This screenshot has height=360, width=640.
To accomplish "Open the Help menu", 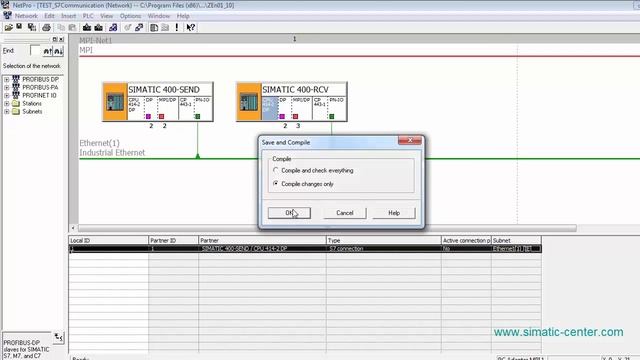I will (x=183, y=16).
